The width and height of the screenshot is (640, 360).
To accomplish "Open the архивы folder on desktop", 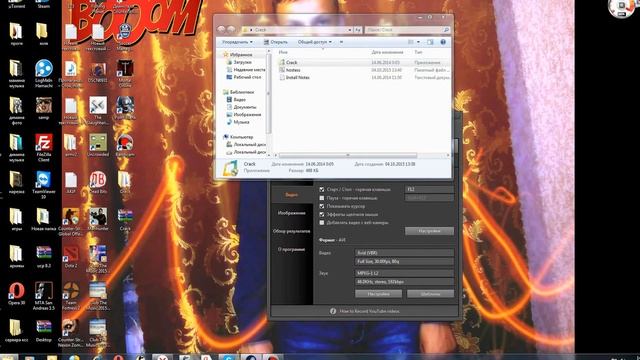I will (16, 257).
